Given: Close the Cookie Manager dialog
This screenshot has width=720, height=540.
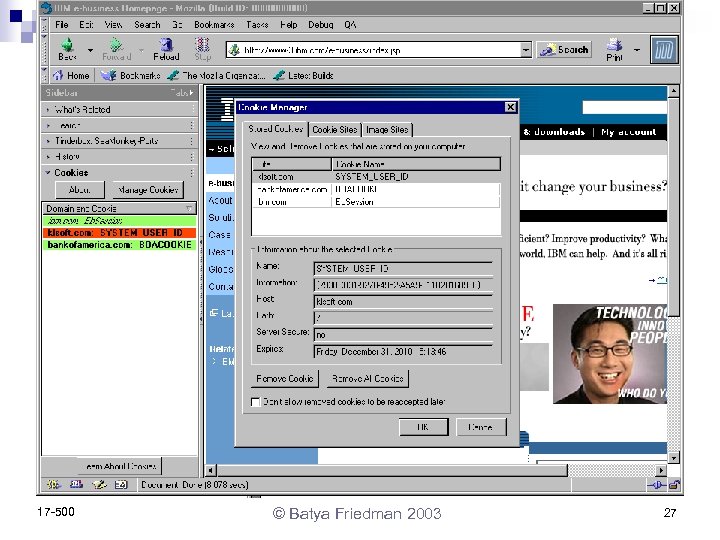Looking at the screenshot, I should click(511, 107).
